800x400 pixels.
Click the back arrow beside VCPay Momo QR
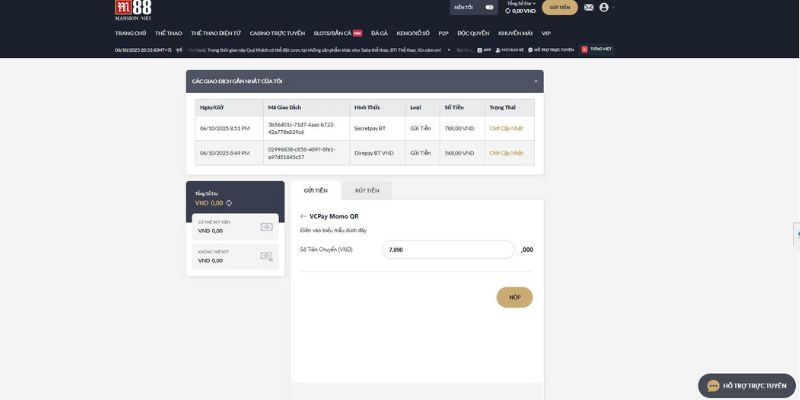coord(303,216)
